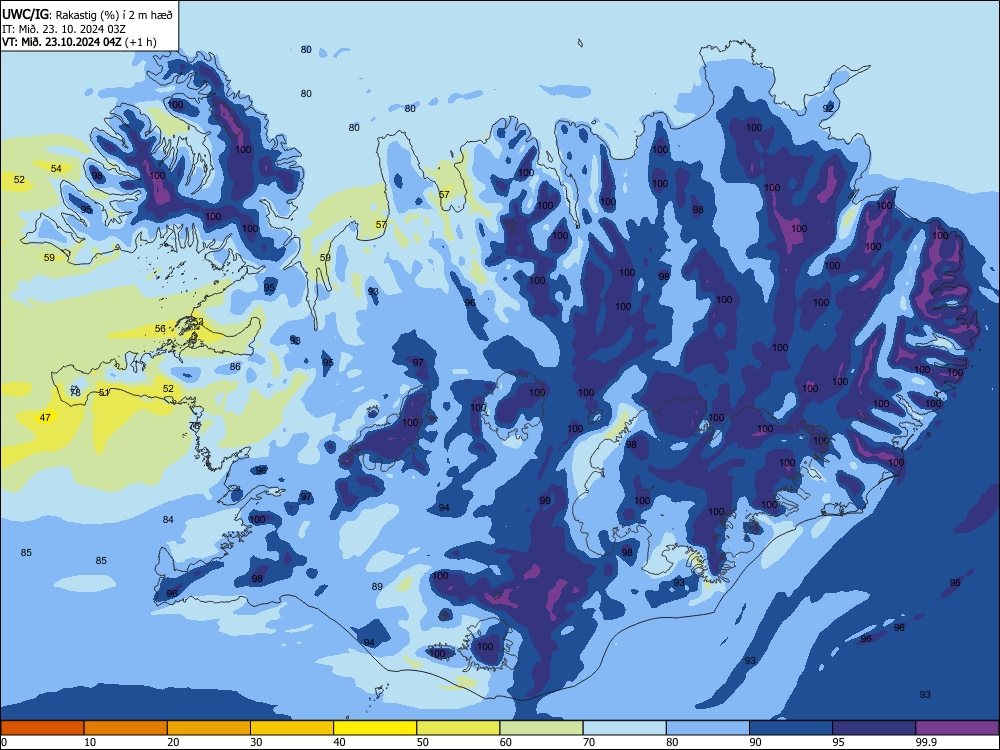
Task: Select the bright yellow 40–50 legend swatch
Action: (375, 728)
